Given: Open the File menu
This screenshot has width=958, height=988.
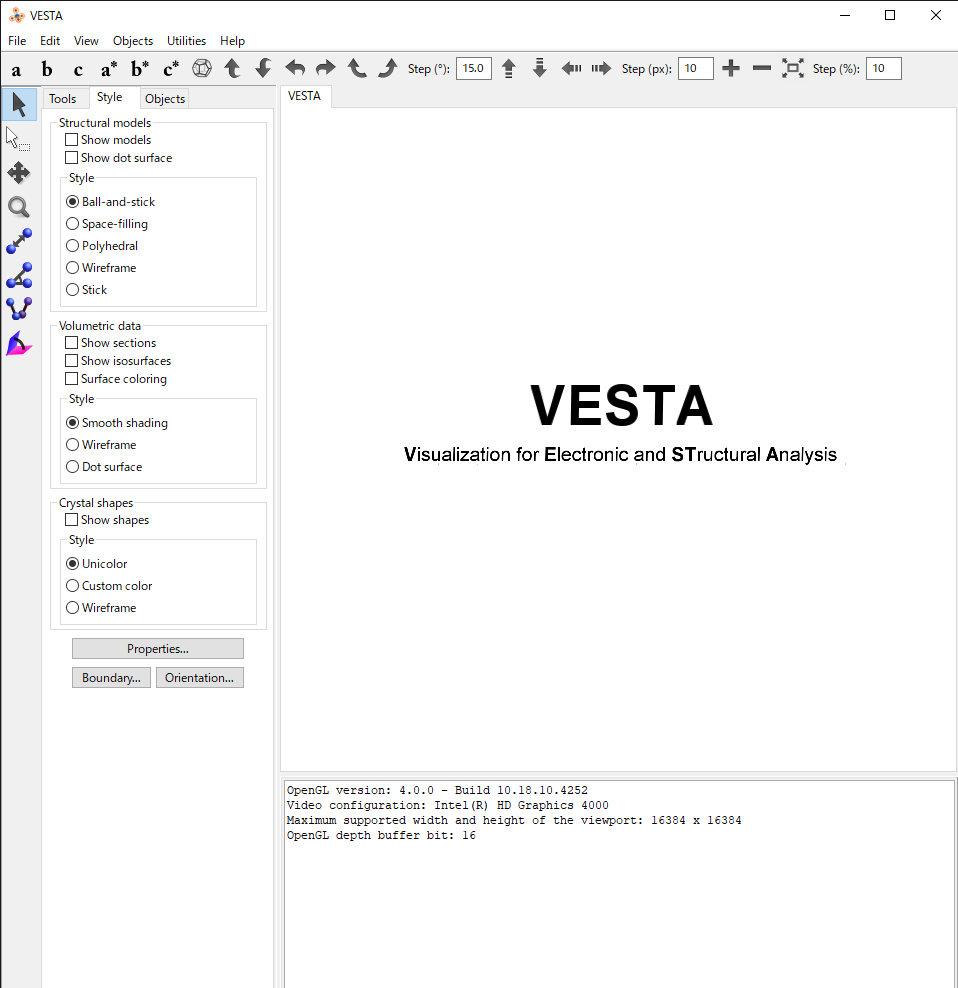Looking at the screenshot, I should click(17, 41).
